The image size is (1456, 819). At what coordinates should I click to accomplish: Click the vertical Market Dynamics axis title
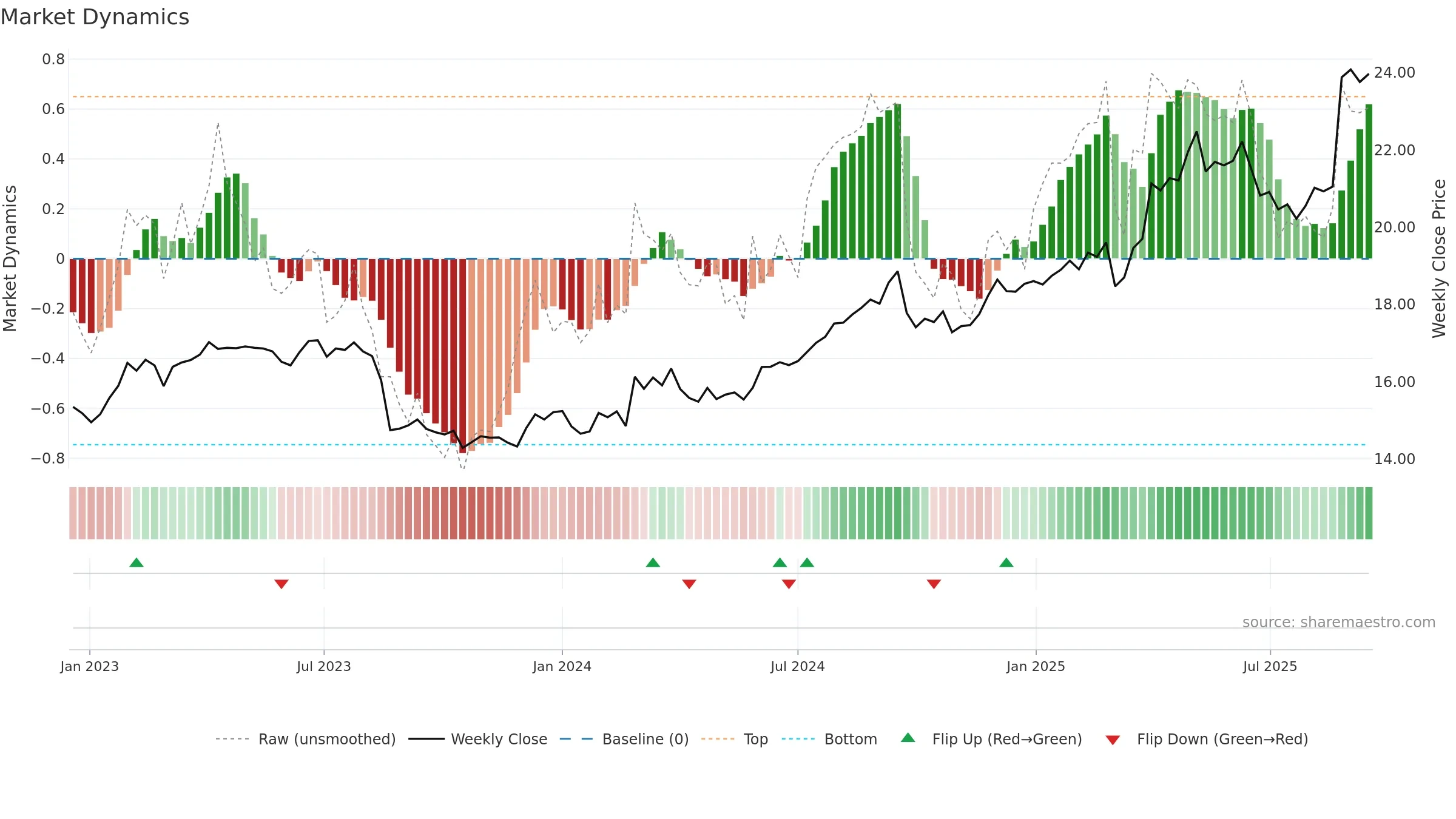[x=10, y=258]
